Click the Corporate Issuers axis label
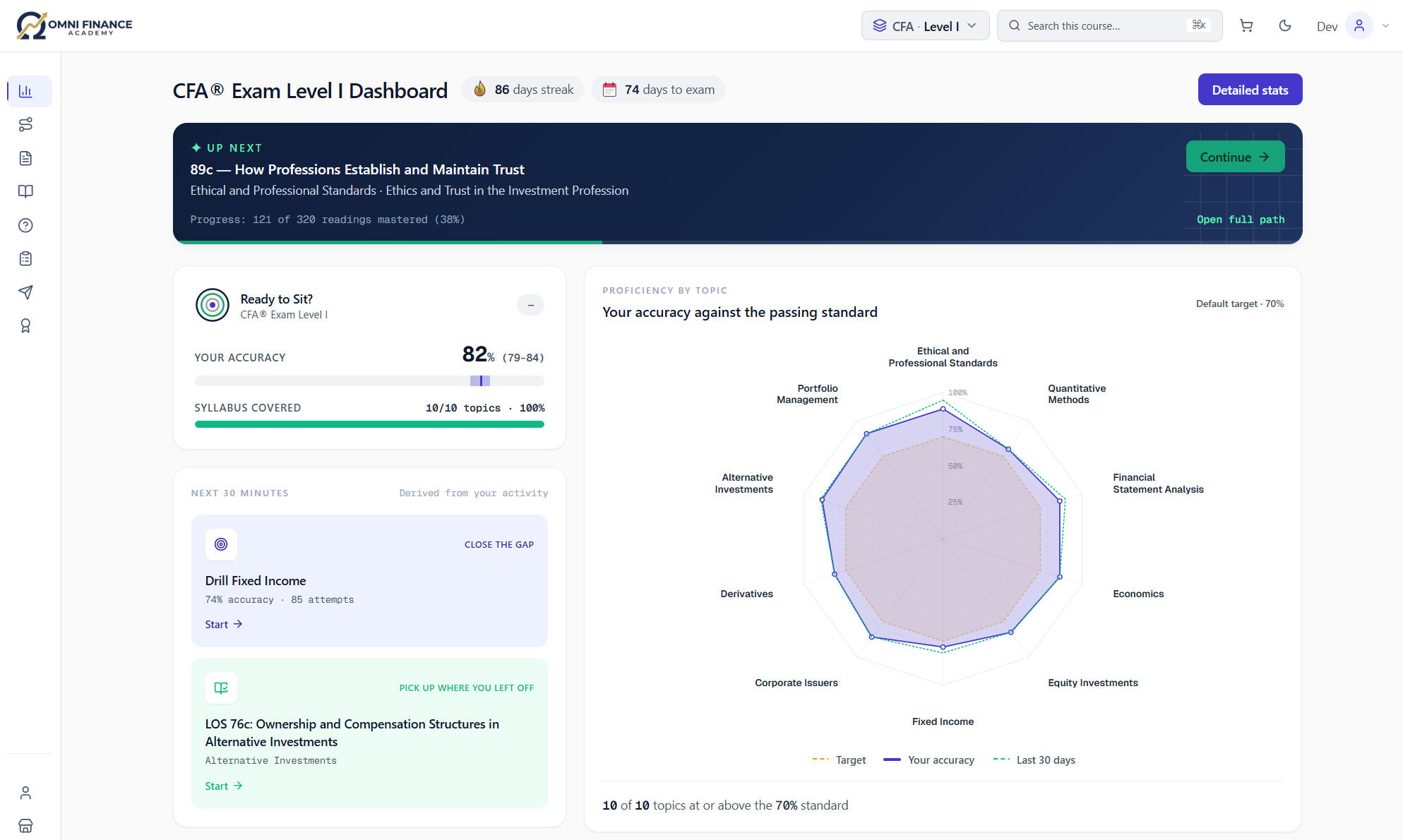Viewport: 1403px width, 840px height. click(796, 683)
